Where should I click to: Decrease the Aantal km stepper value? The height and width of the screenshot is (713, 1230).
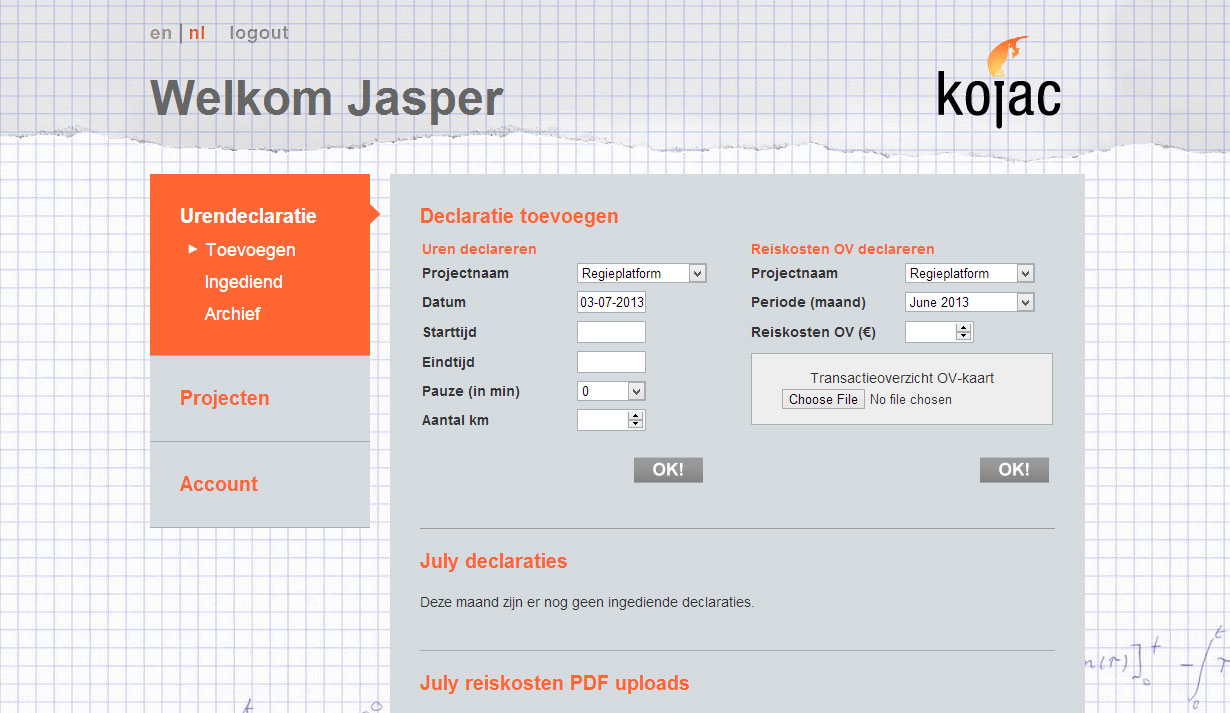coord(635,425)
